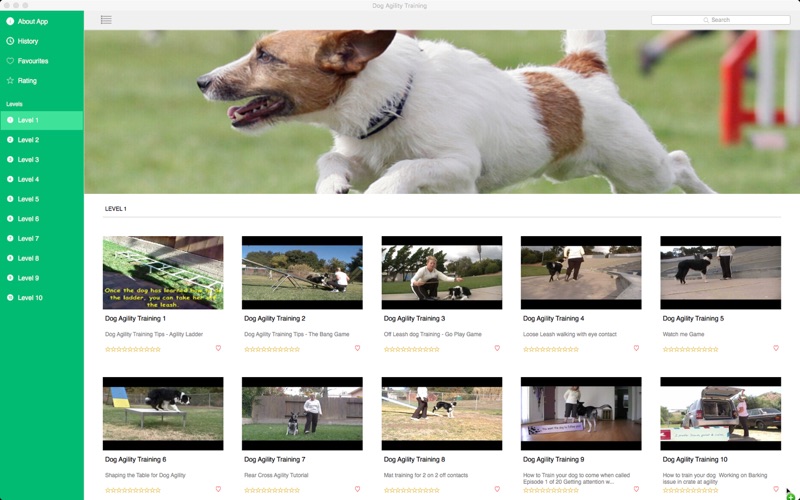
Task: Open Dog Agility Training 1 thumbnail
Action: pos(163,272)
